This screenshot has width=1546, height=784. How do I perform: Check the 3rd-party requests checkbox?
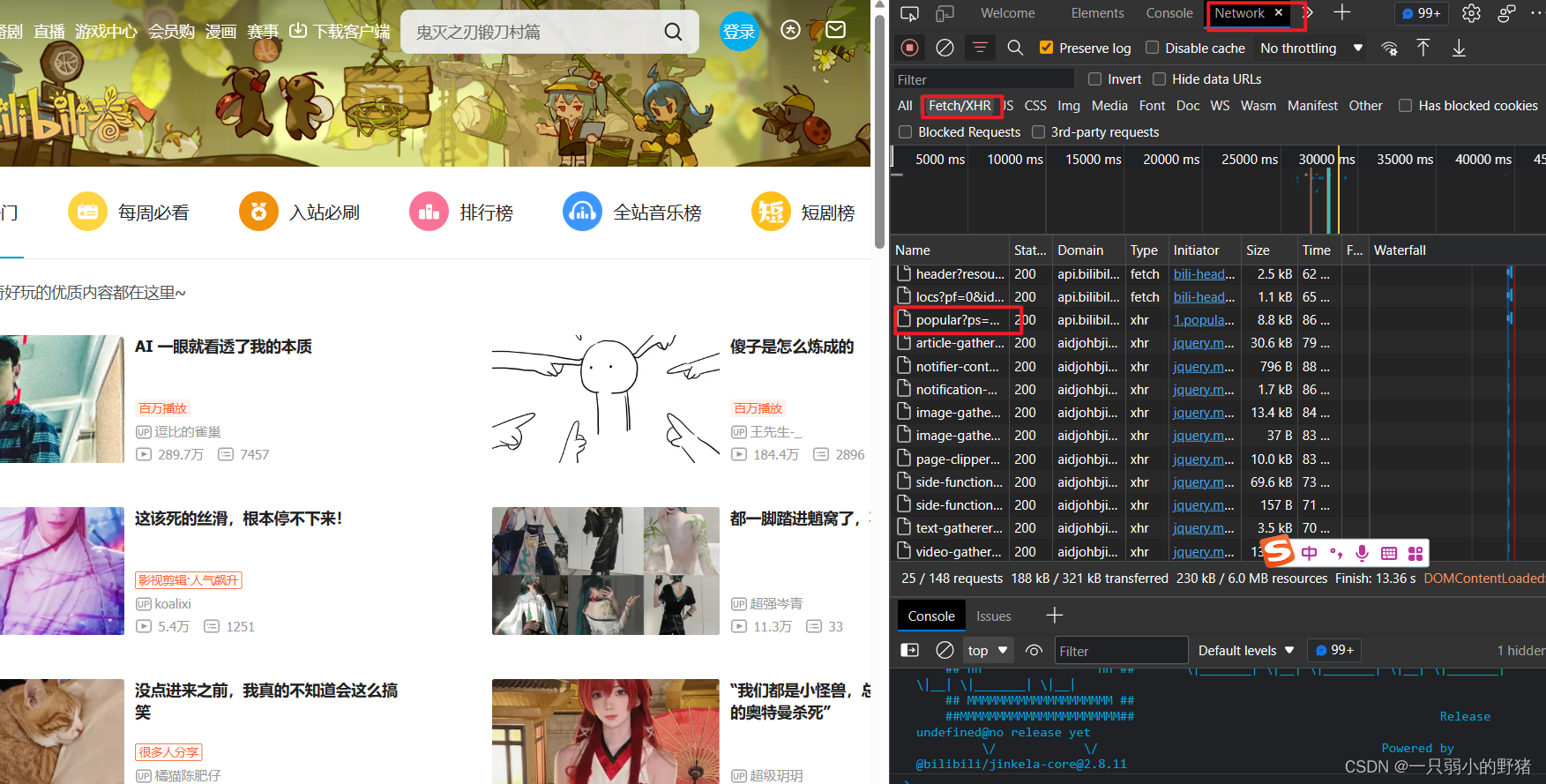tap(1038, 132)
